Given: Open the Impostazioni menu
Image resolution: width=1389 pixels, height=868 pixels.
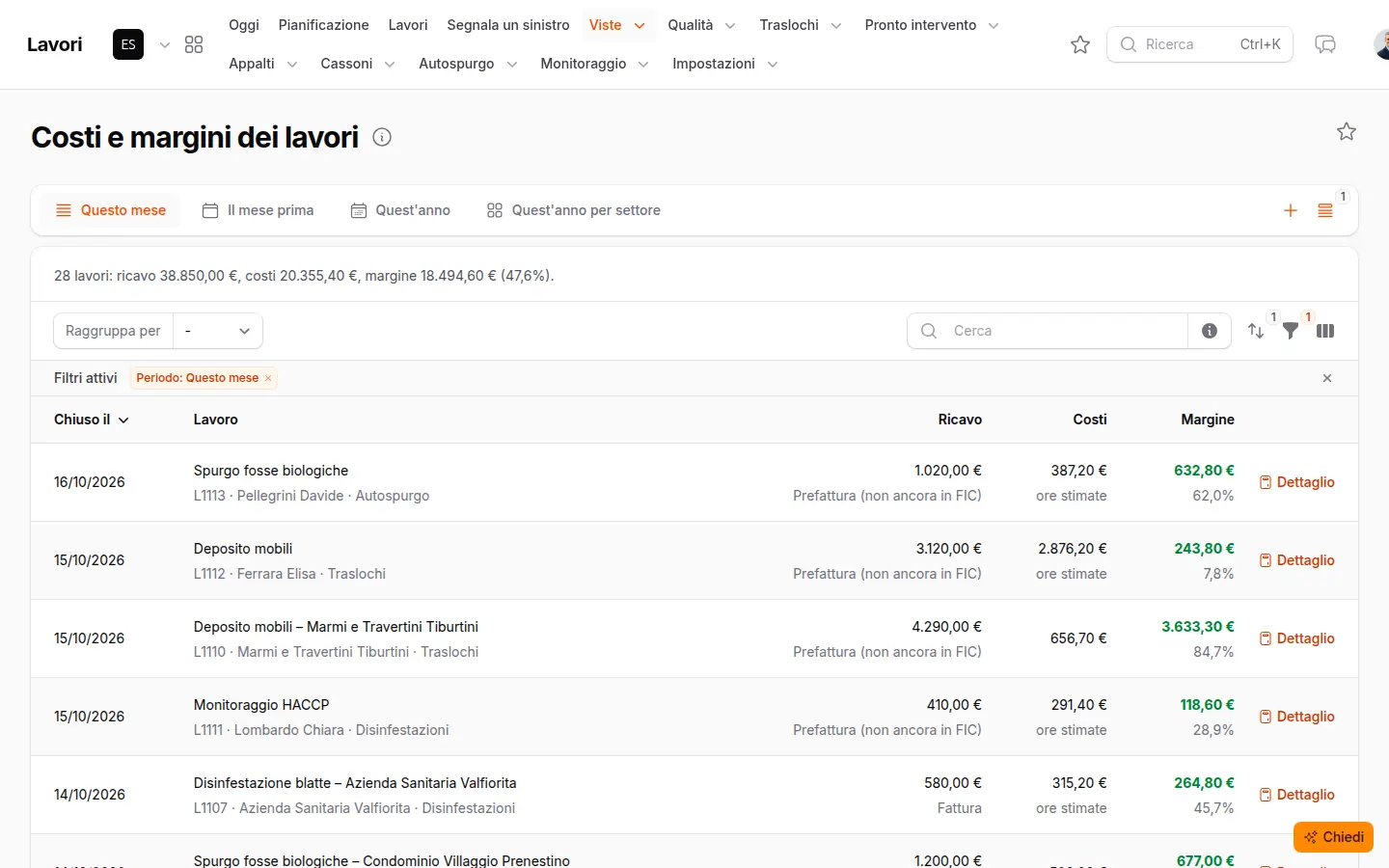Looking at the screenshot, I should pos(725,64).
